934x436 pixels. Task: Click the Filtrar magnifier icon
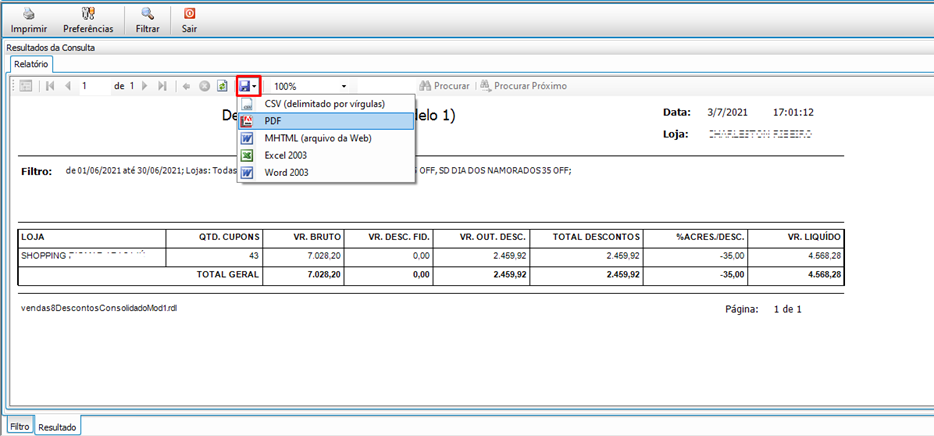click(x=147, y=14)
